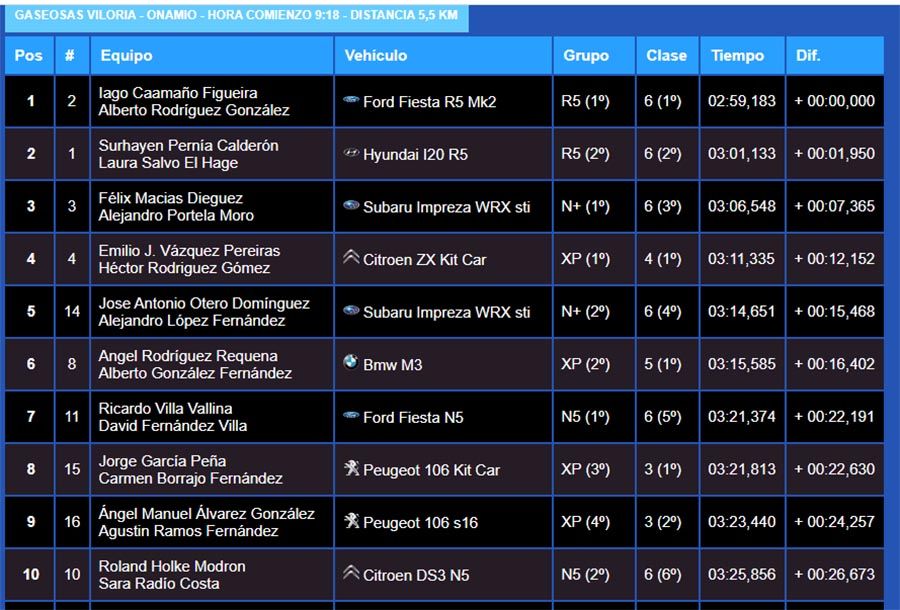The image size is (900, 610).
Task: Click the Grupo column header
Action: [x=586, y=56]
